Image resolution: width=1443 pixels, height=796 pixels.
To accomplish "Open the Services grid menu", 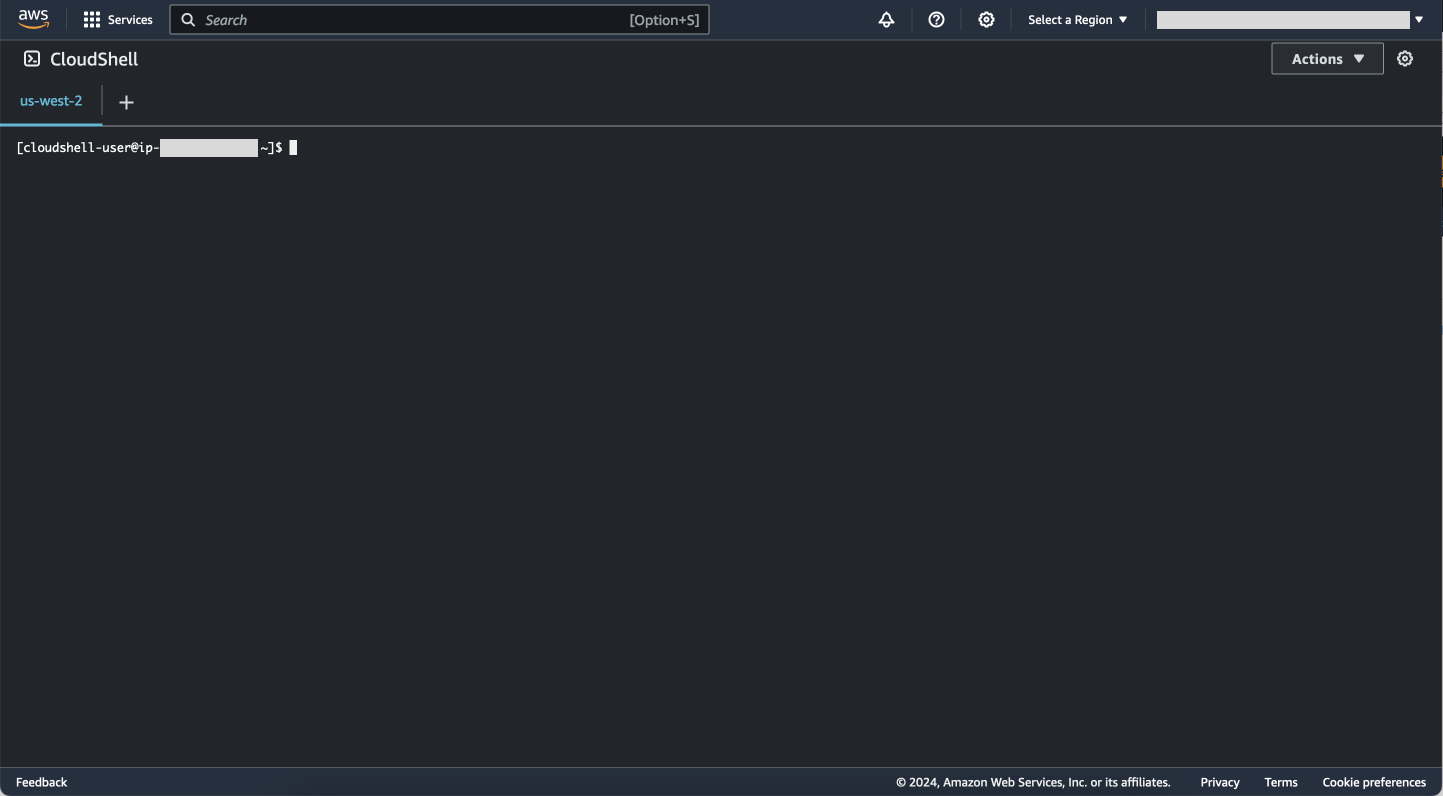I will [x=118, y=20].
